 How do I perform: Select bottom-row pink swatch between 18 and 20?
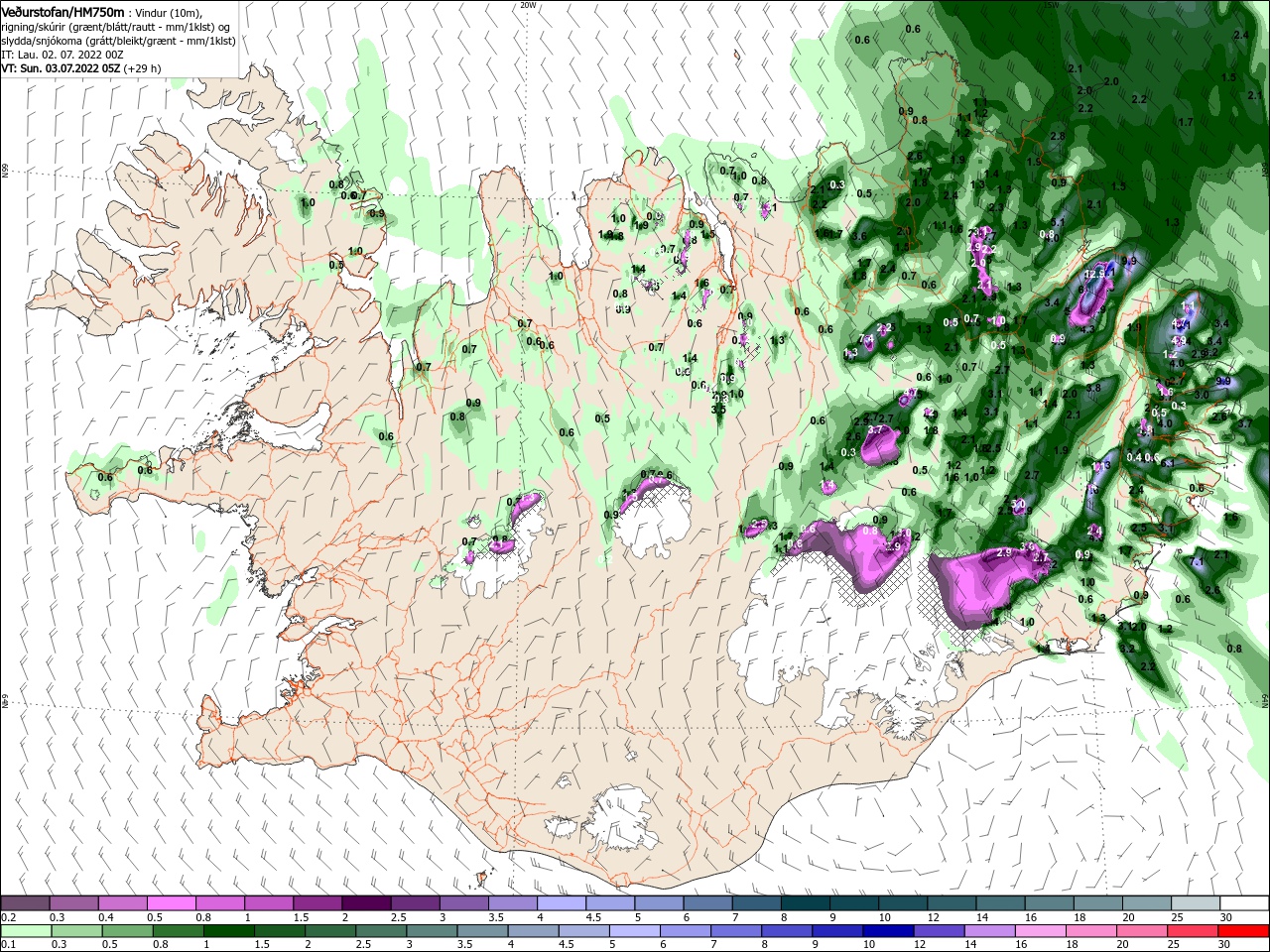(1091, 931)
